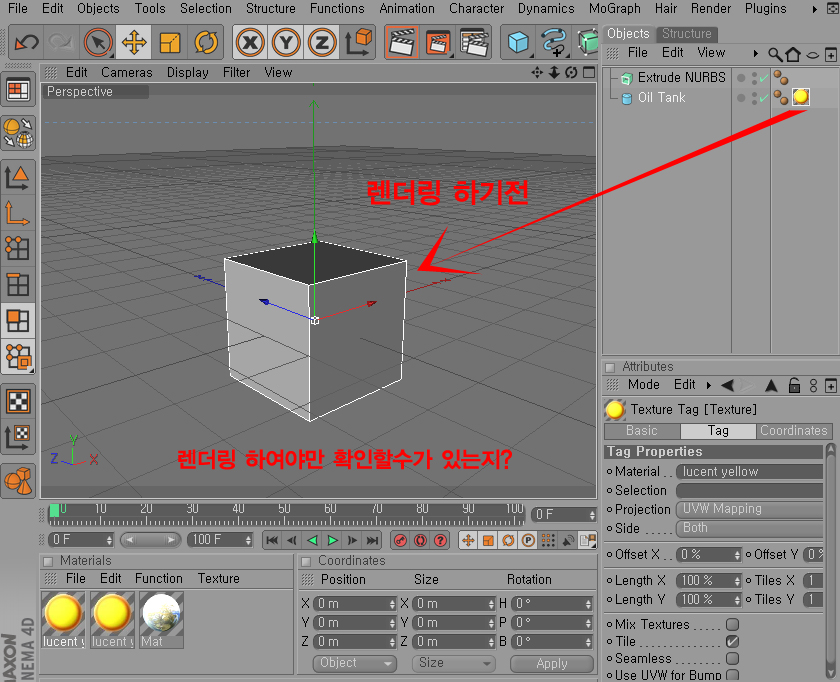
Task: Go to the end of animation
Action: click(x=372, y=541)
